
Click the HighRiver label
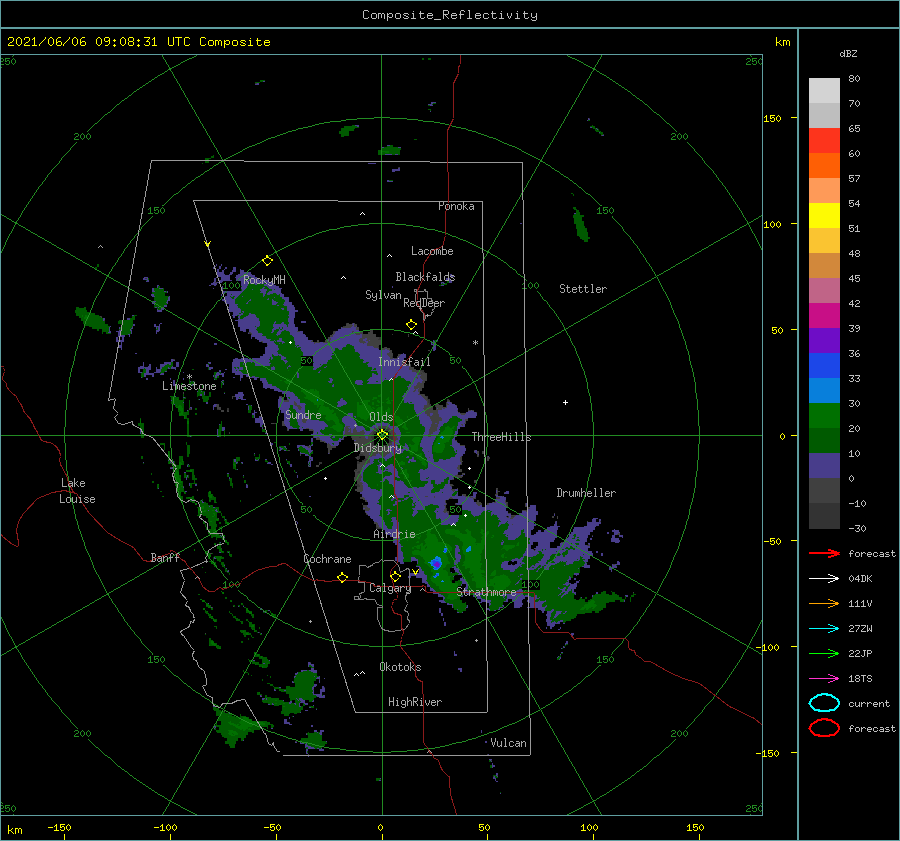pyautogui.click(x=415, y=702)
